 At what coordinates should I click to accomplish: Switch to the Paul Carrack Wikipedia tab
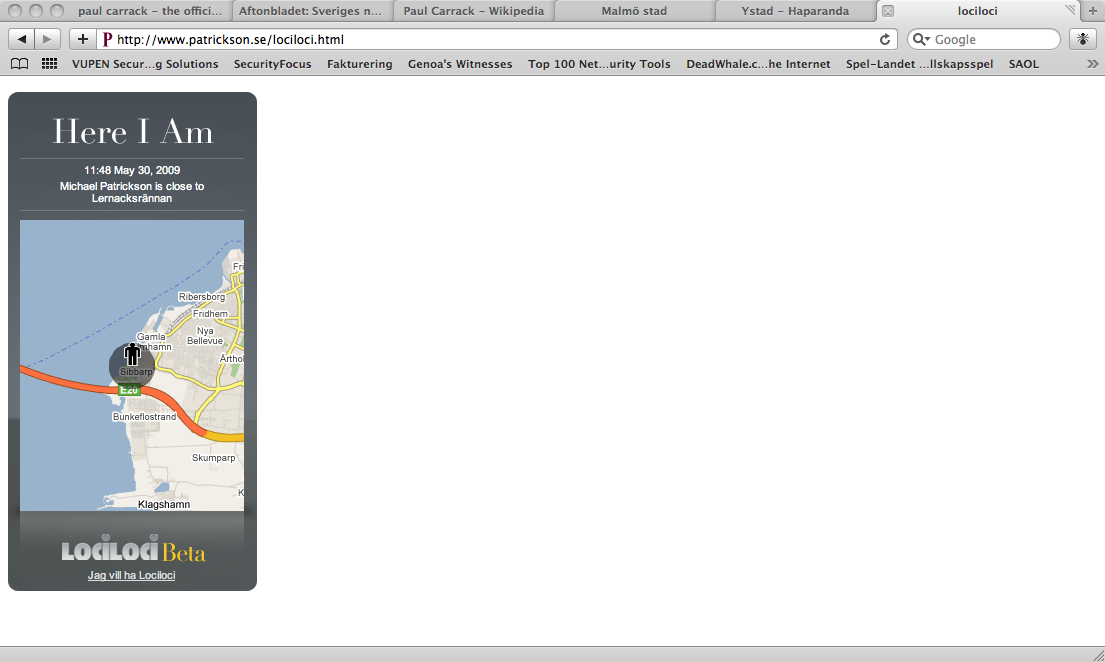point(474,11)
